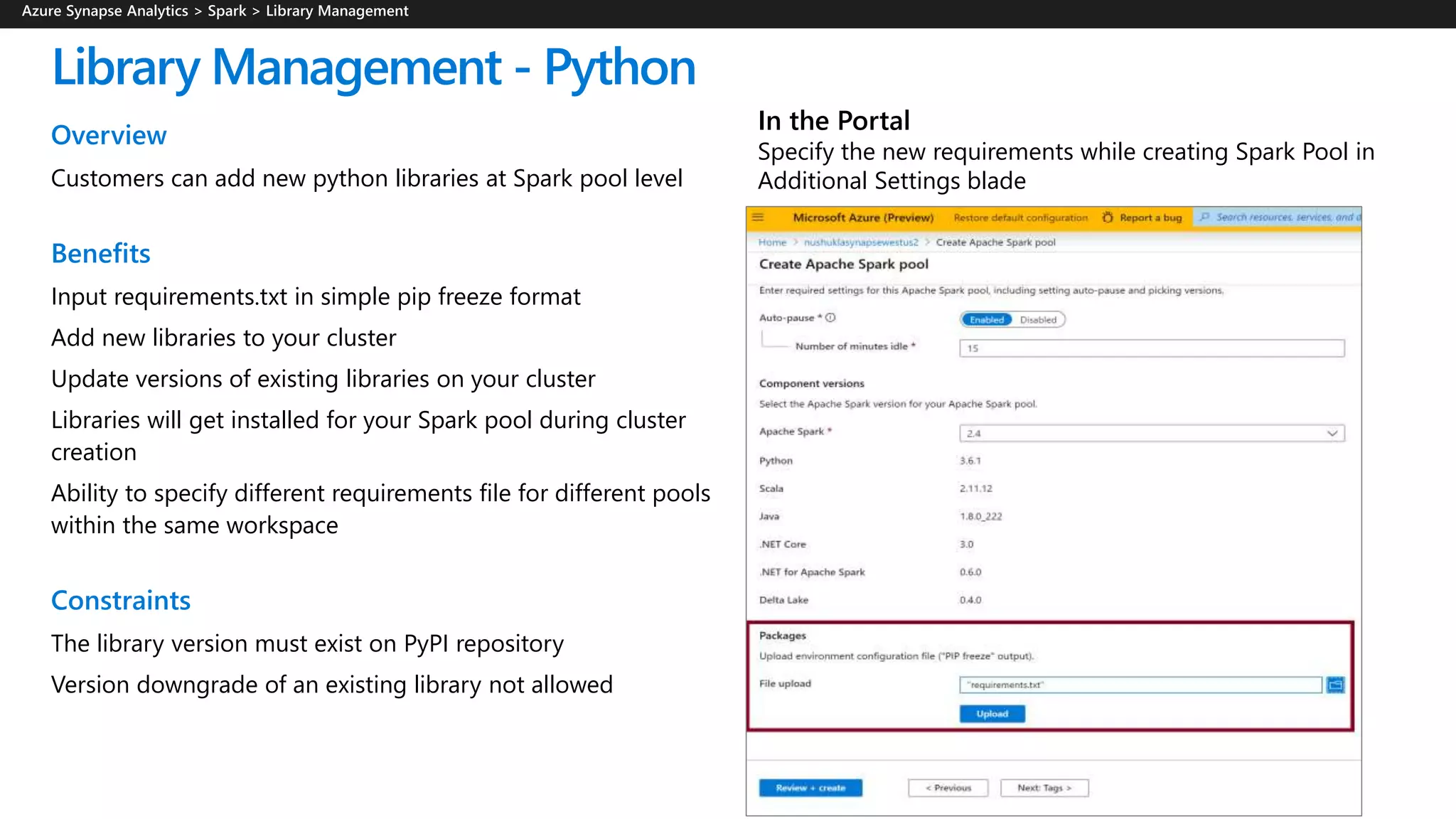1456x819 pixels.
Task: Select the .NET Core version 3.0
Action: coord(966,544)
